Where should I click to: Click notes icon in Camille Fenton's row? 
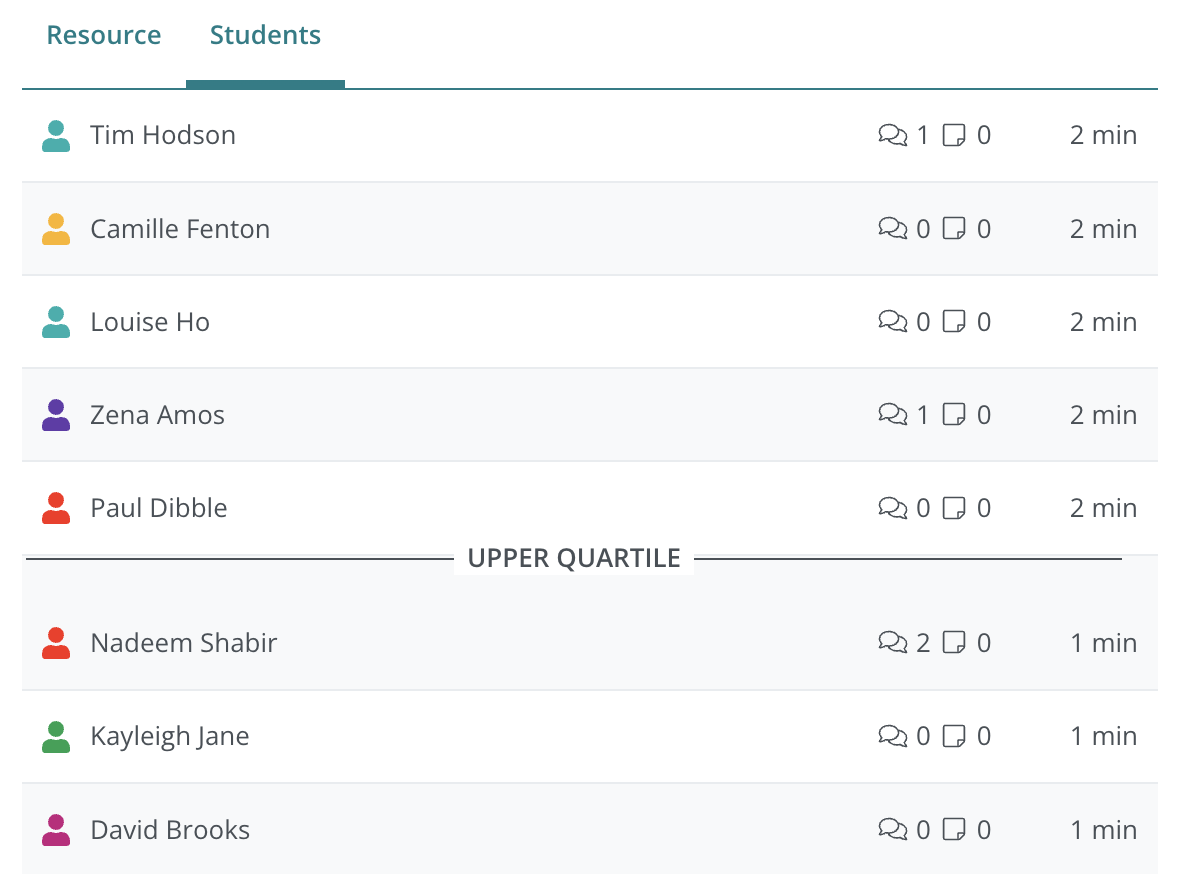pos(955,229)
